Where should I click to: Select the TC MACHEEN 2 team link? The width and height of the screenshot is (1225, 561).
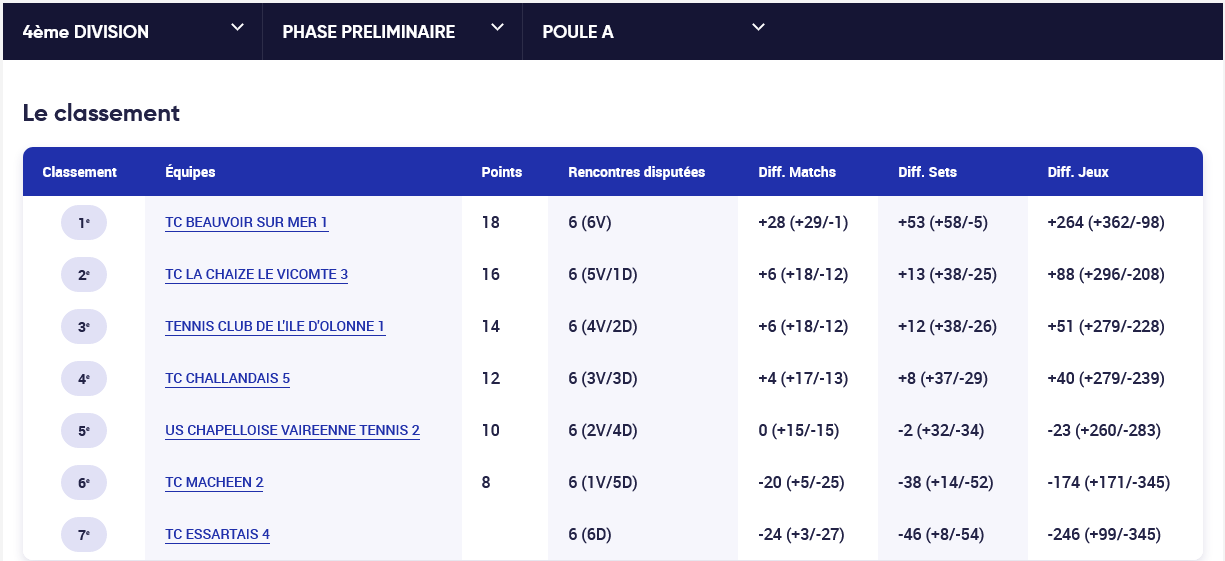click(x=214, y=483)
